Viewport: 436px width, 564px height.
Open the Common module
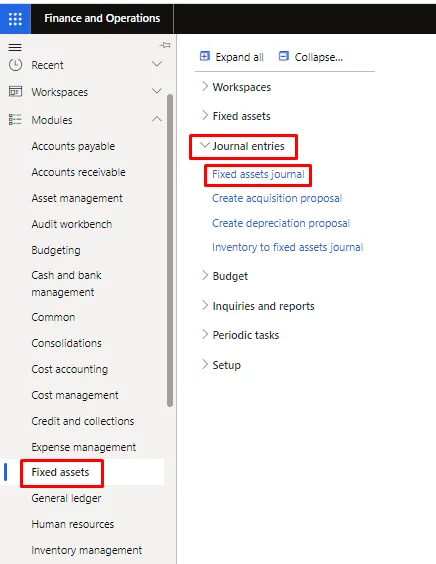pyautogui.click(x=53, y=317)
